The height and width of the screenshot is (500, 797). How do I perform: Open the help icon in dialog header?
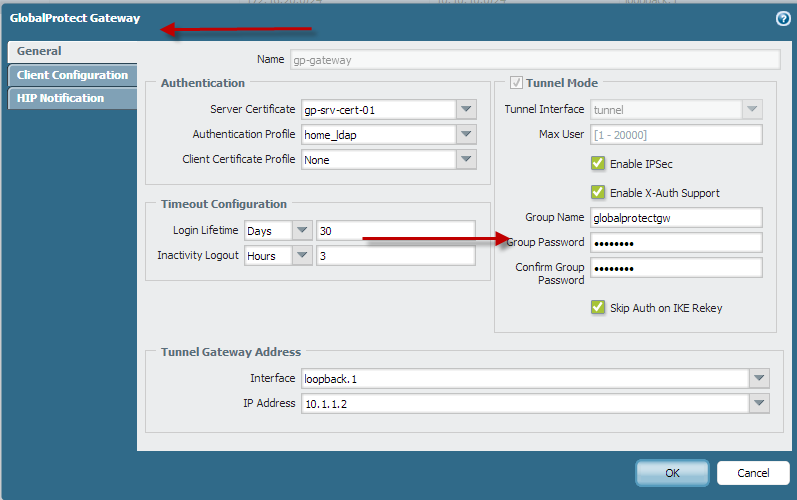783,19
